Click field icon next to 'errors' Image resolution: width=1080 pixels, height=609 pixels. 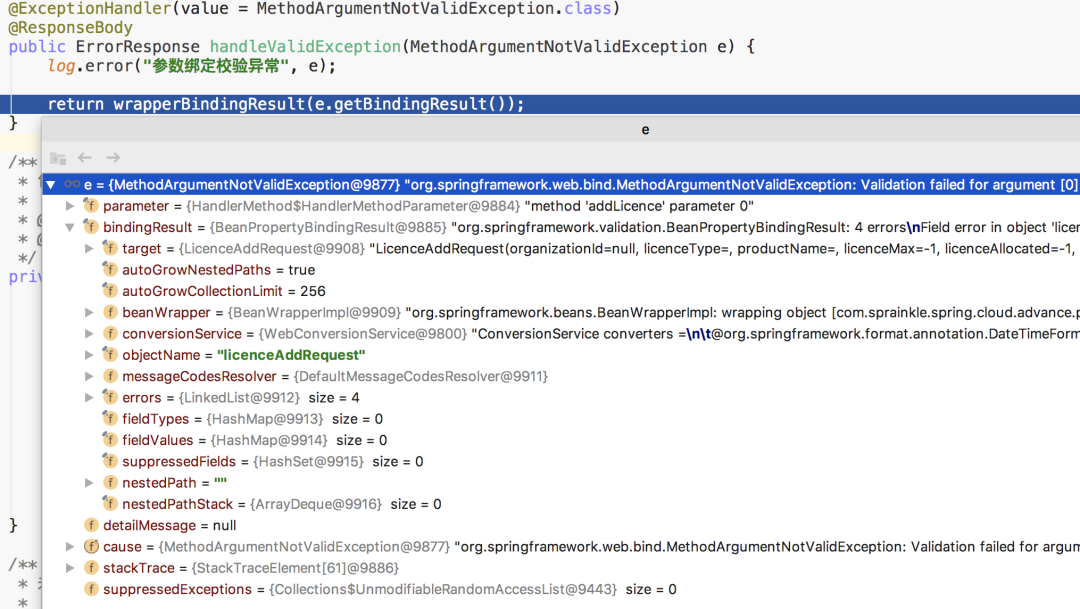(110, 398)
